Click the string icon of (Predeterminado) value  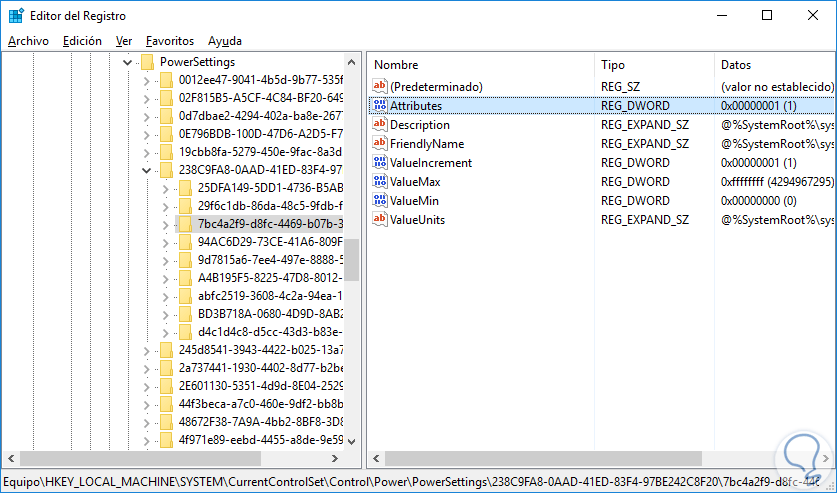(380, 86)
